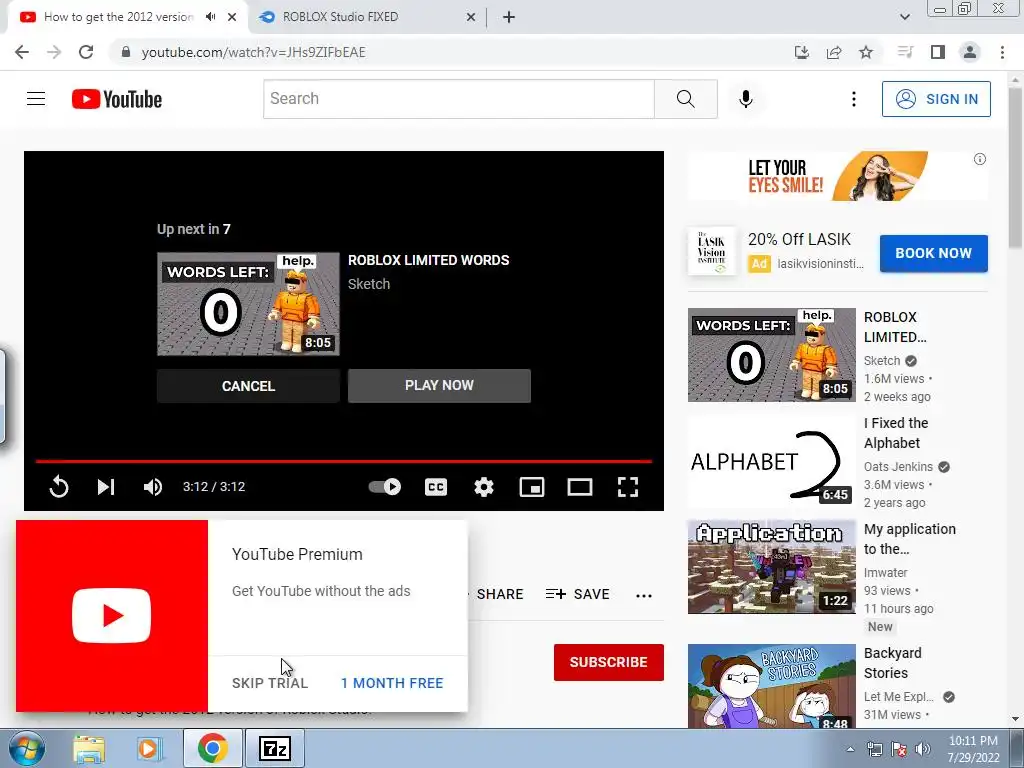The width and height of the screenshot is (1024, 768).
Task: Replay the finished video
Action: [x=59, y=487]
